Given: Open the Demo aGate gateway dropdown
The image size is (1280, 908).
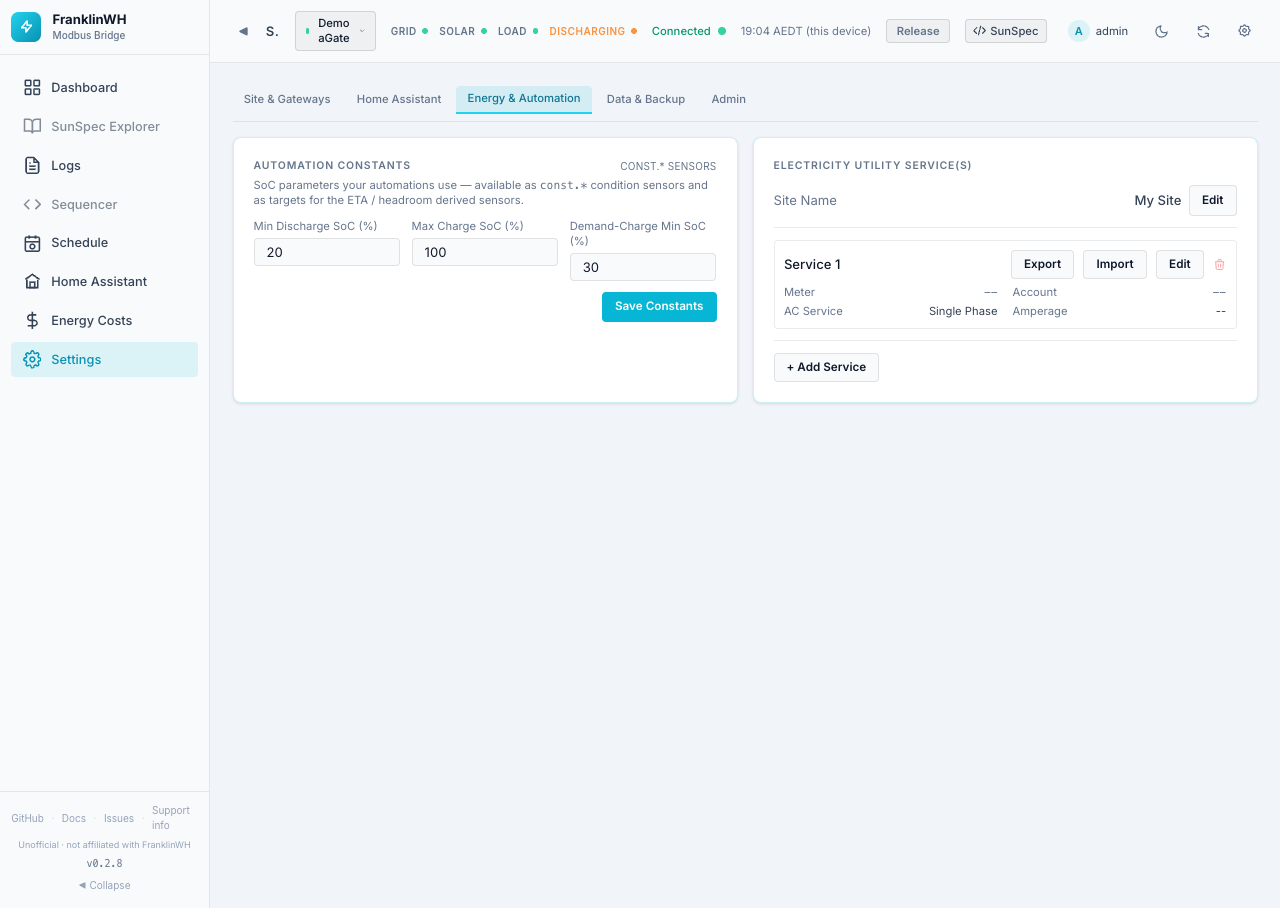Looking at the screenshot, I should [335, 31].
